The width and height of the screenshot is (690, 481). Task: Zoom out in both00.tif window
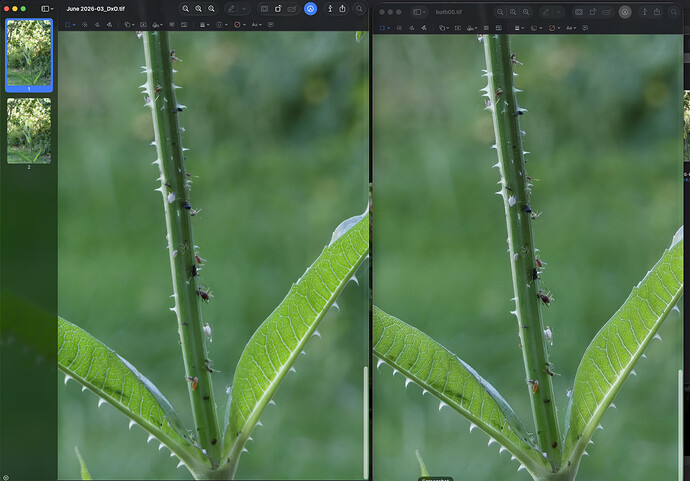(500, 12)
